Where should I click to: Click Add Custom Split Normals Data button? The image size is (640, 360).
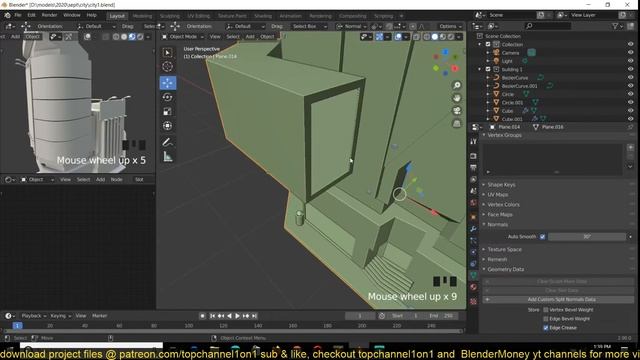tap(558, 300)
